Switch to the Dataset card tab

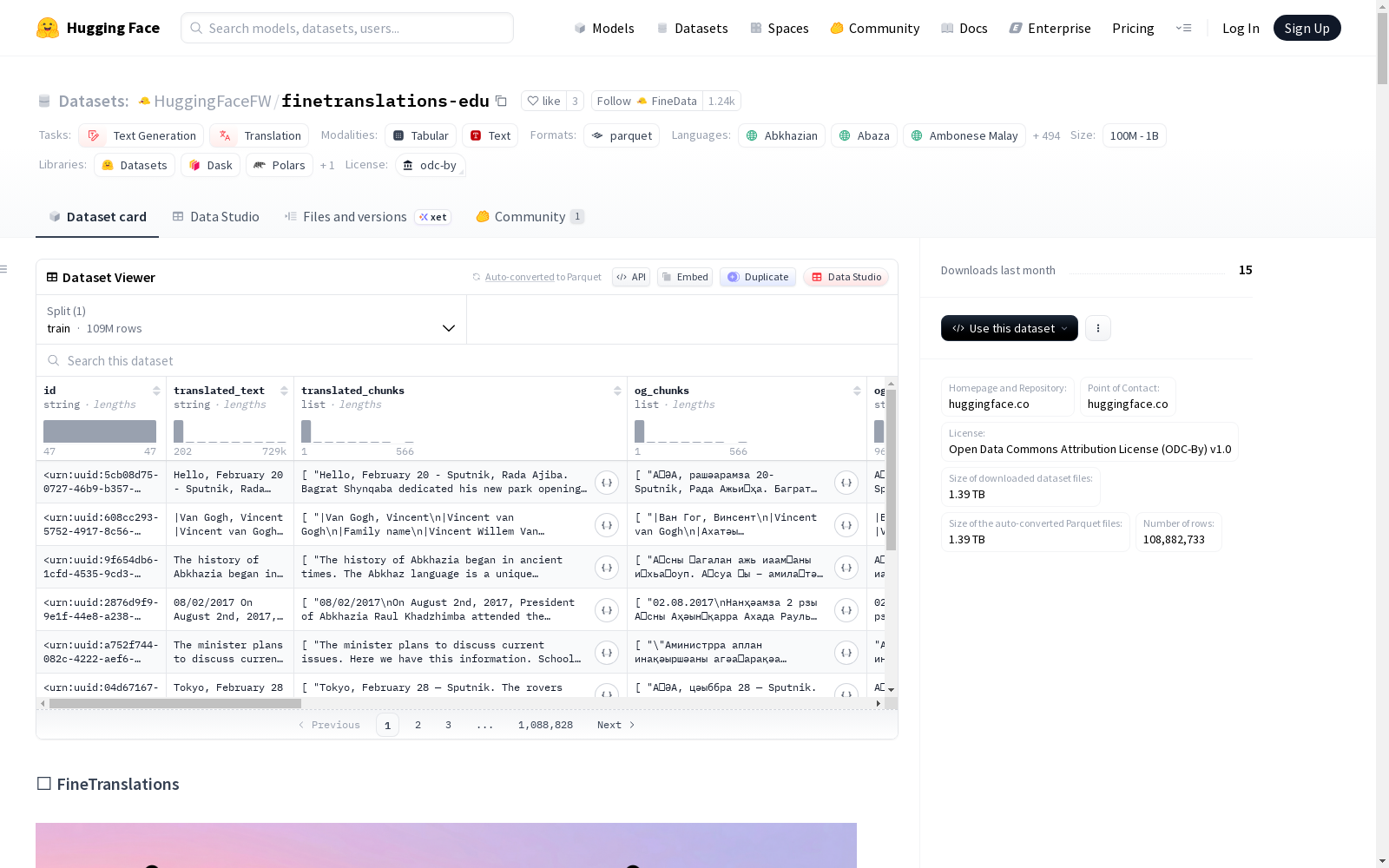point(97,217)
